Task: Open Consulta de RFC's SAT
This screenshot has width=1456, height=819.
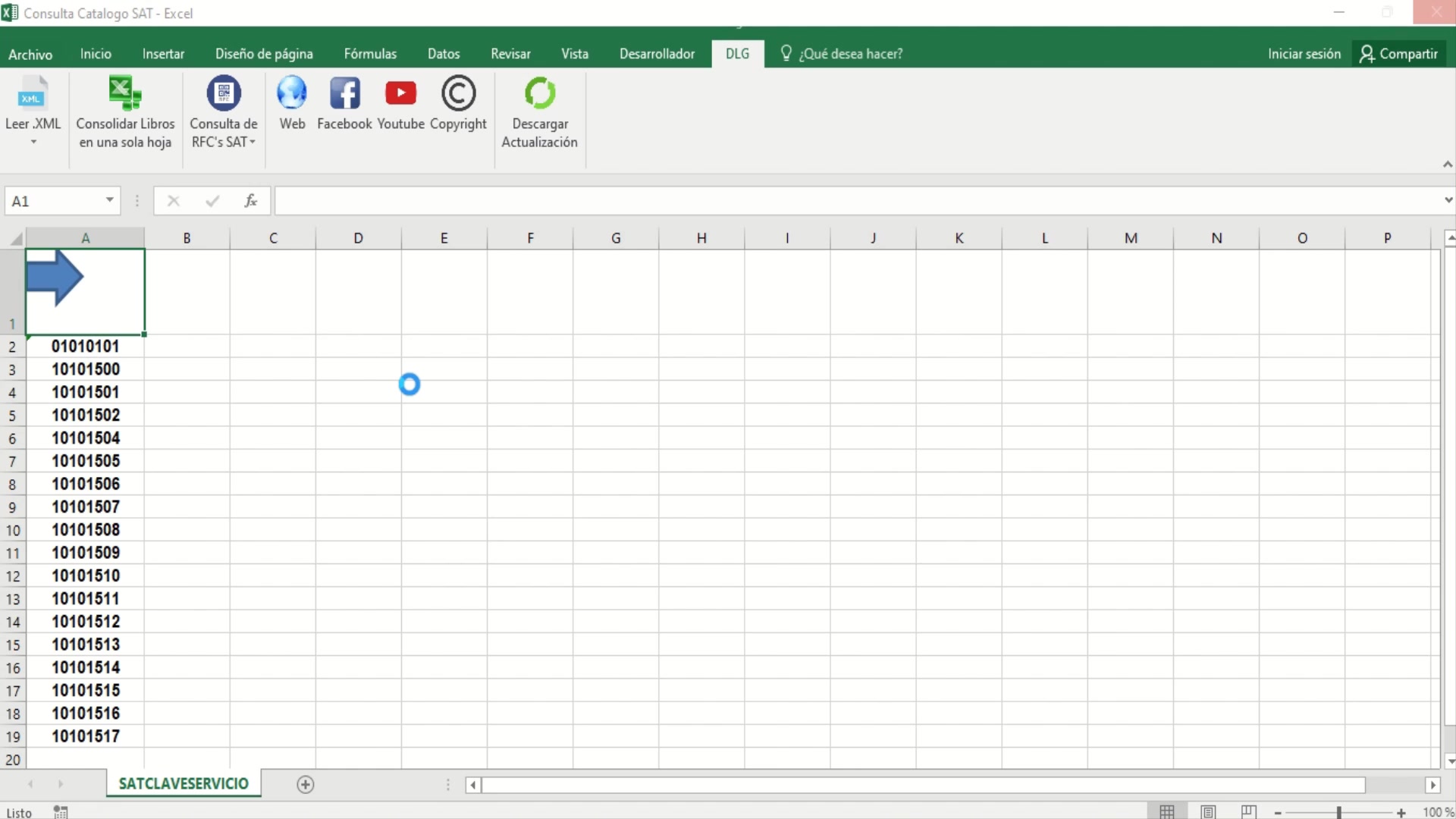Action: [x=224, y=112]
